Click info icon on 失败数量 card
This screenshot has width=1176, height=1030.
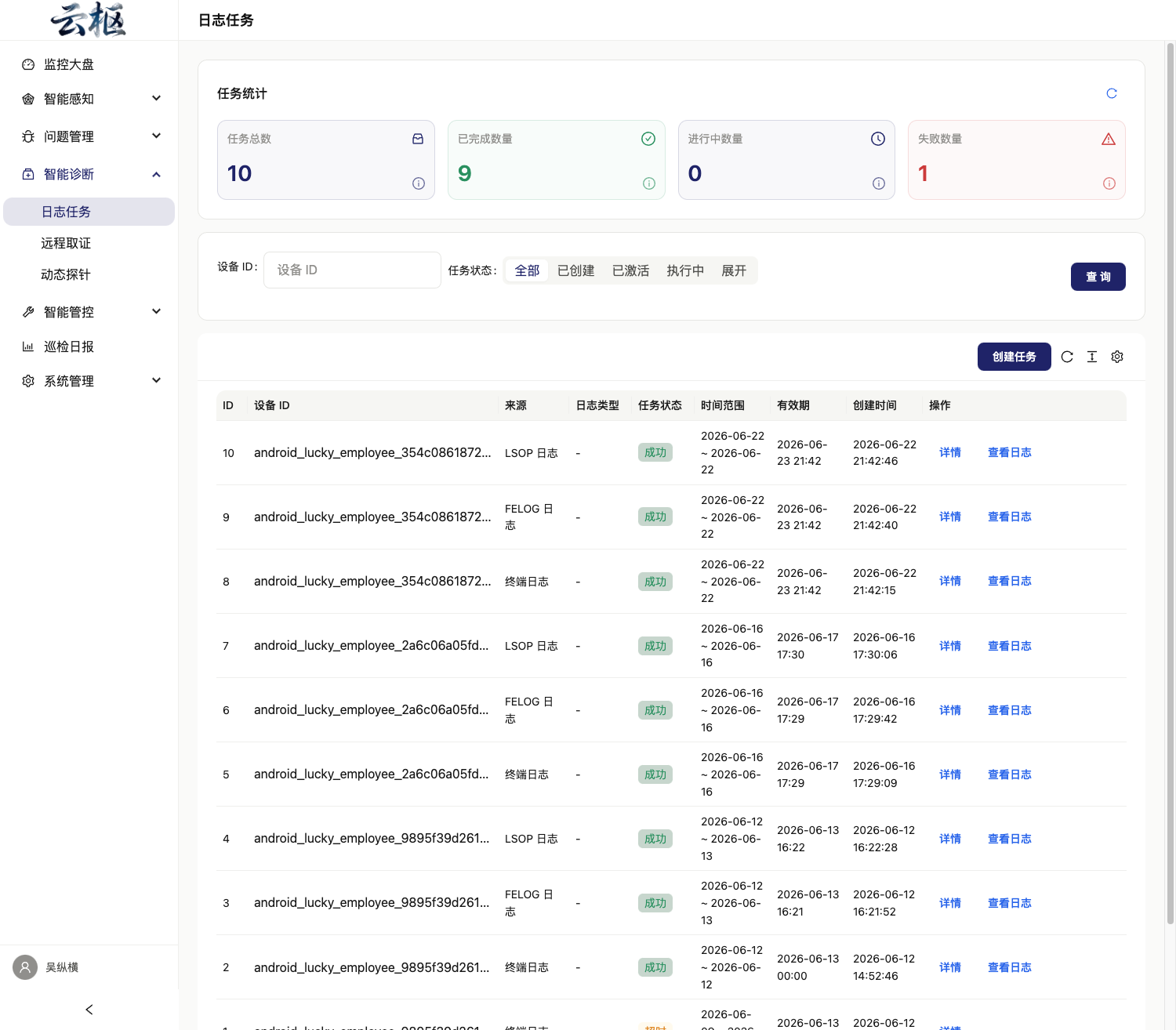[1109, 183]
